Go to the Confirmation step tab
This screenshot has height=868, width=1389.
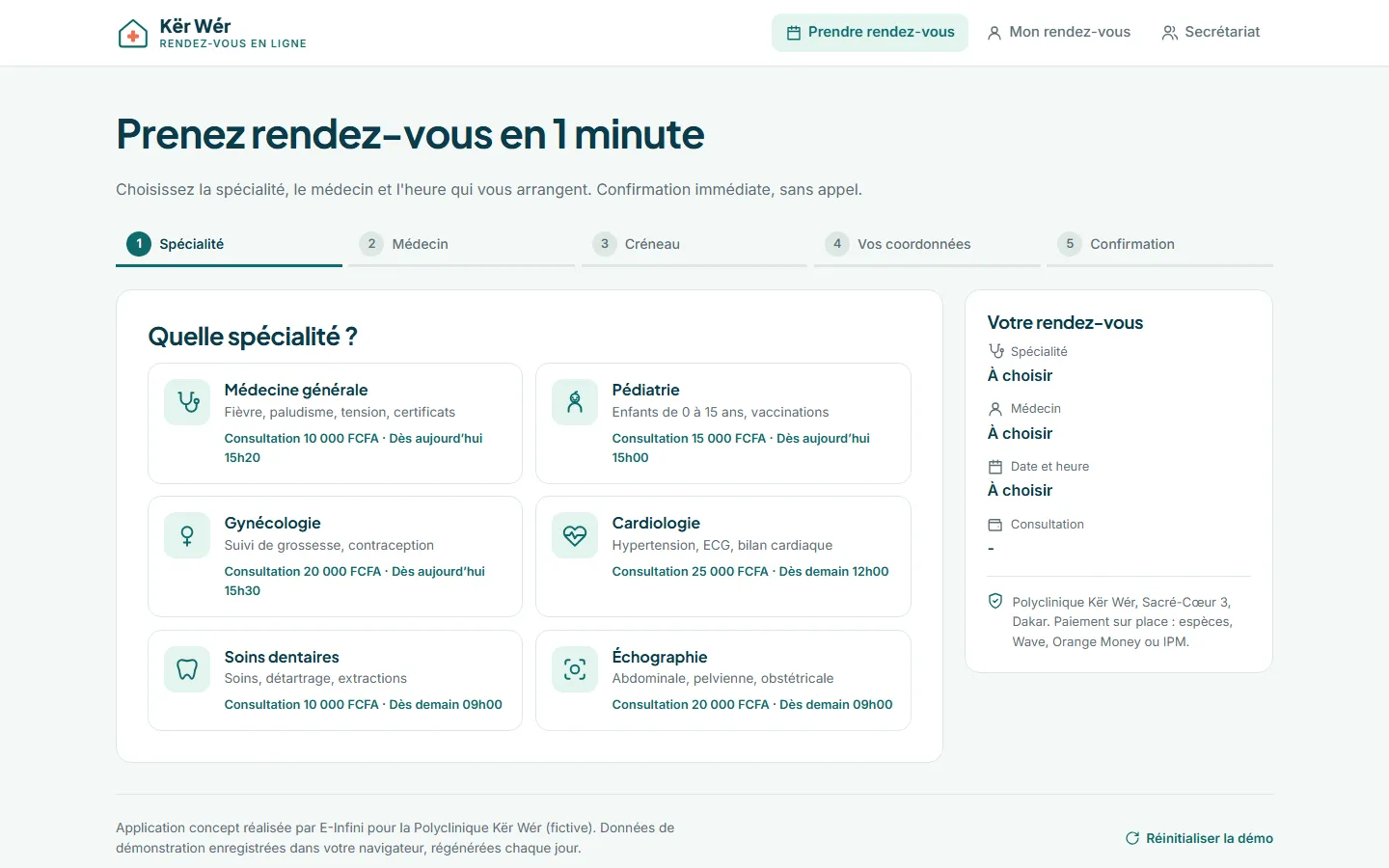[x=1159, y=245]
